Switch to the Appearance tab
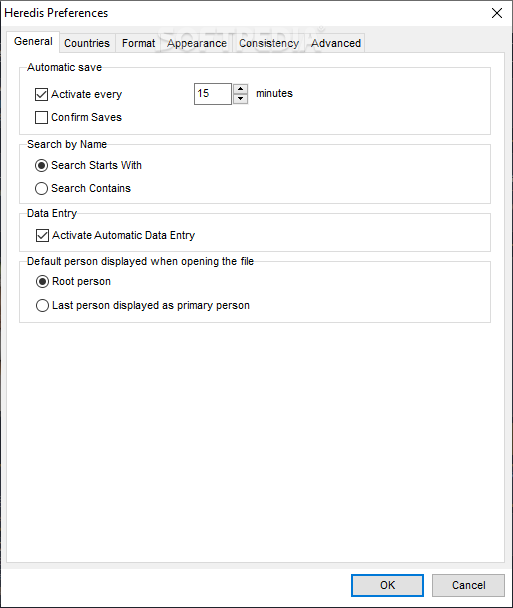 point(197,43)
